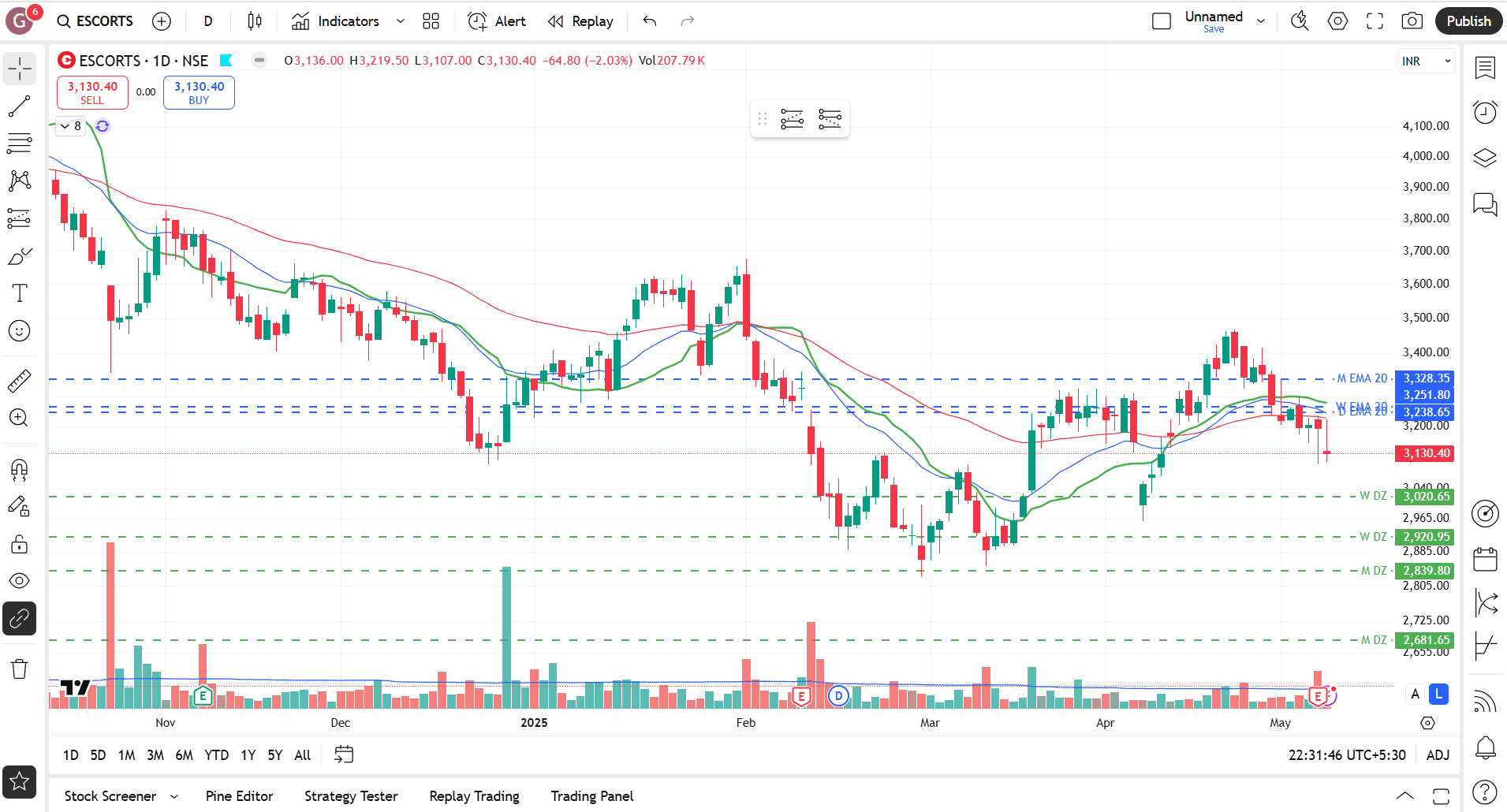Viewport: 1507px width, 812px height.
Task: Set the time range to 1D
Action: [71, 755]
